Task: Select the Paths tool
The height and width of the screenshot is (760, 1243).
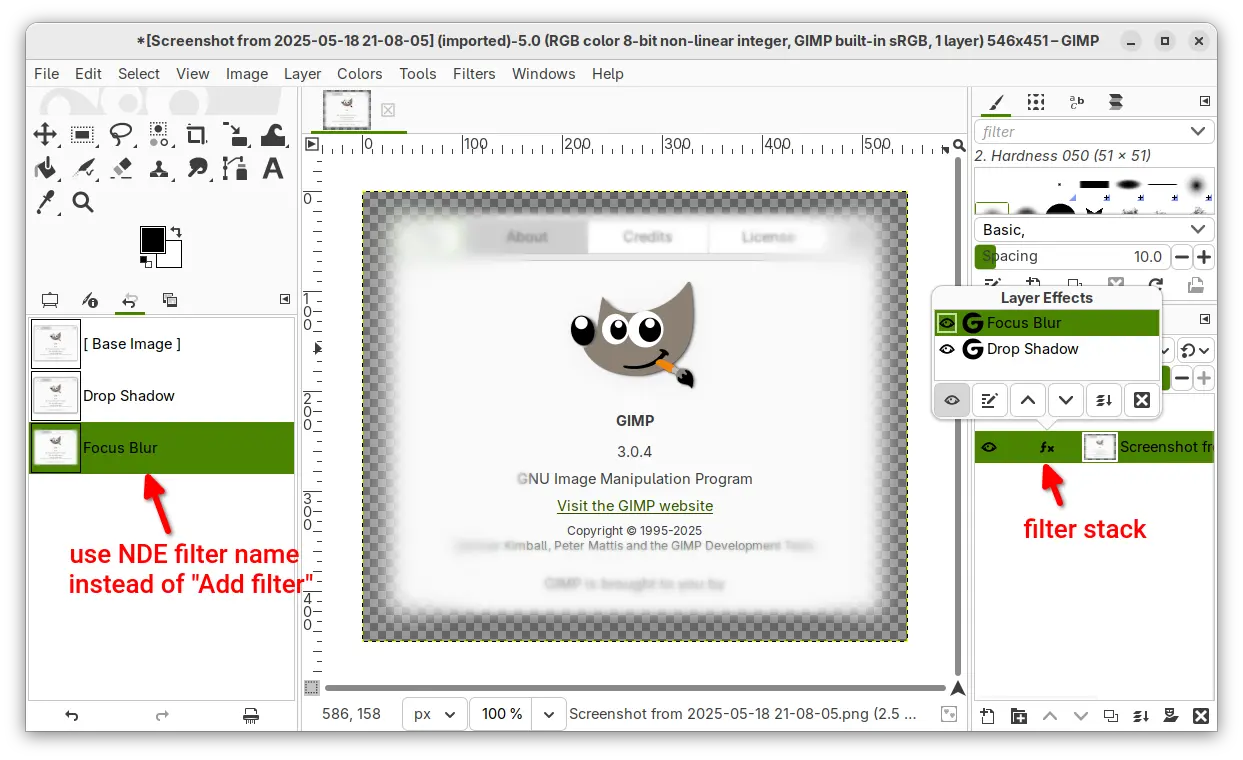Action: pyautogui.click(x=235, y=168)
